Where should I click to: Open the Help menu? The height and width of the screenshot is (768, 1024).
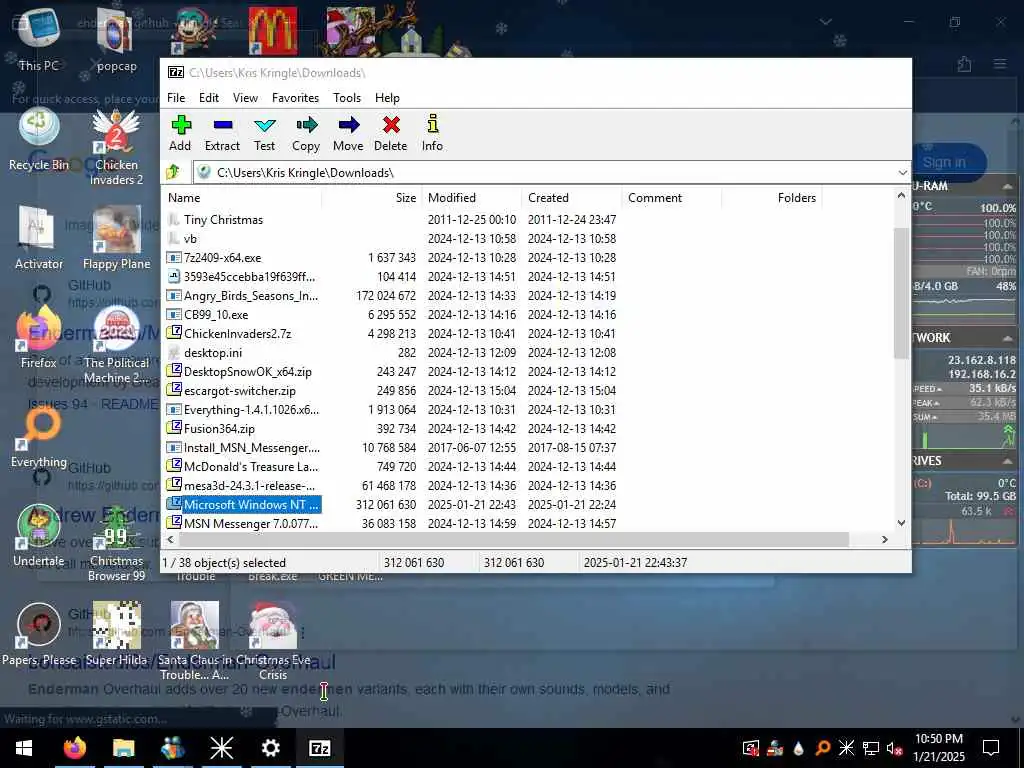387,98
